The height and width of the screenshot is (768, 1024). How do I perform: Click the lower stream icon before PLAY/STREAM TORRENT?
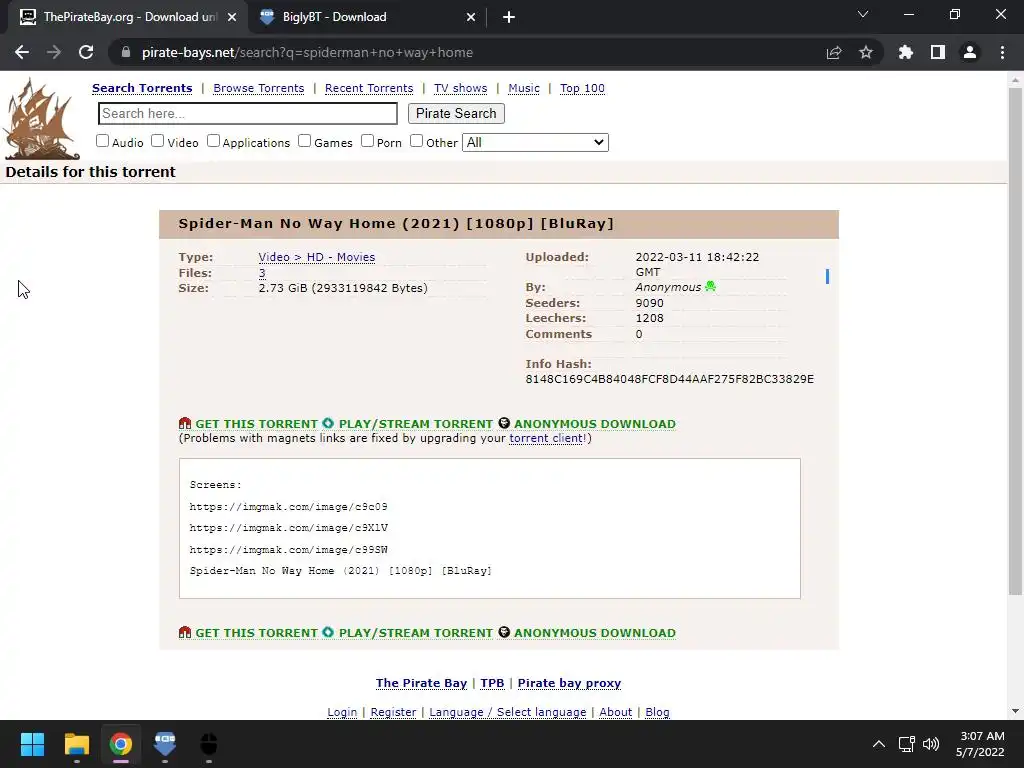[x=328, y=632]
